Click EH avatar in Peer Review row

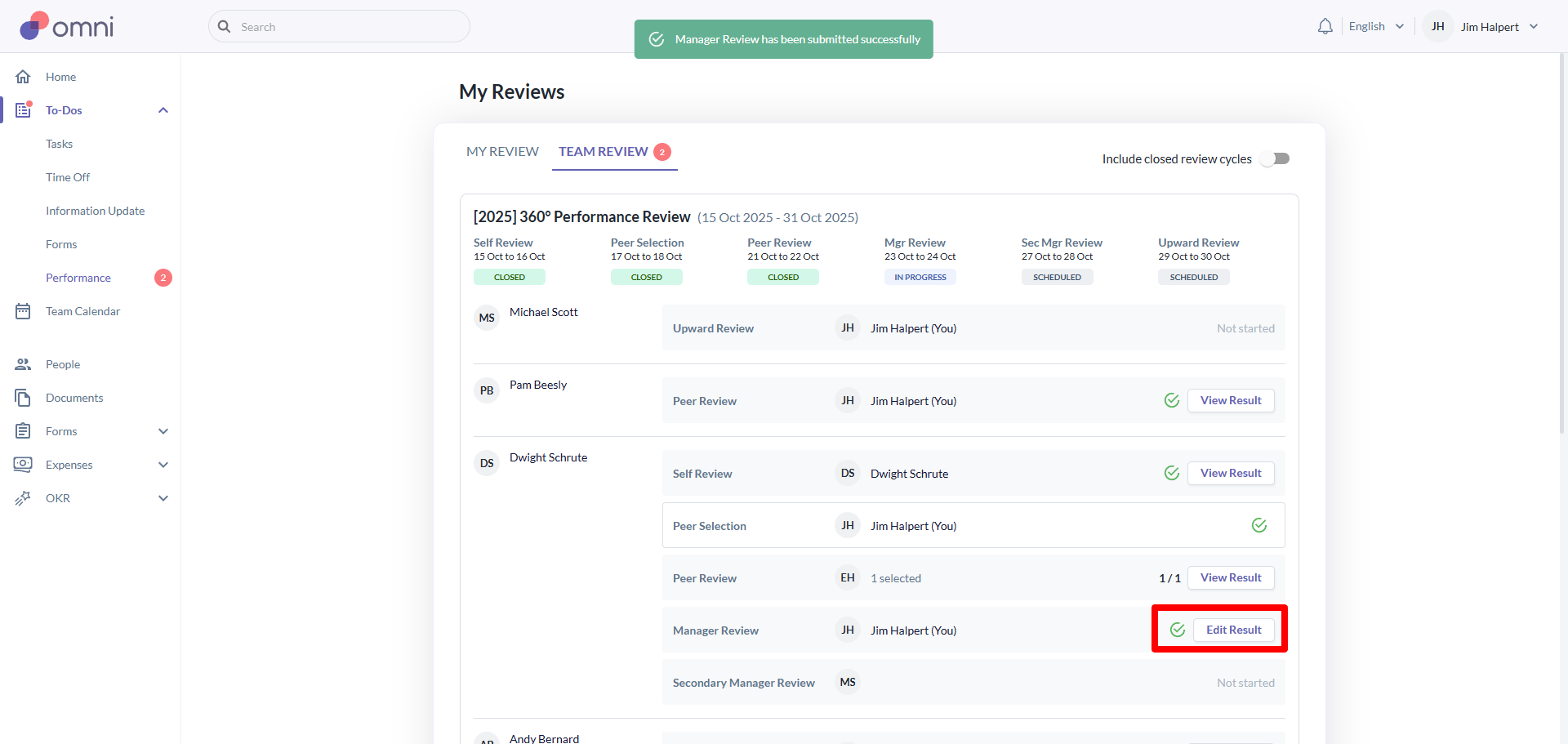848,577
